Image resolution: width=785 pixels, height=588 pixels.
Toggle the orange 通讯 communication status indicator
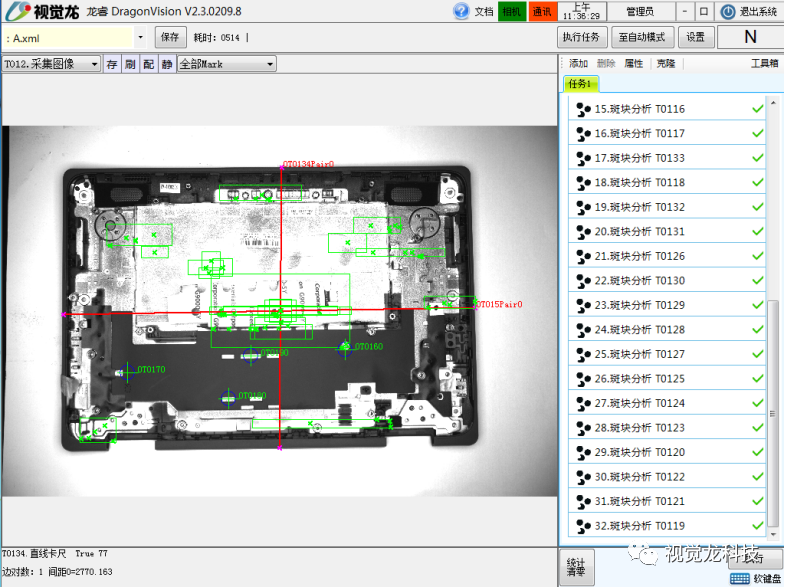pos(542,12)
